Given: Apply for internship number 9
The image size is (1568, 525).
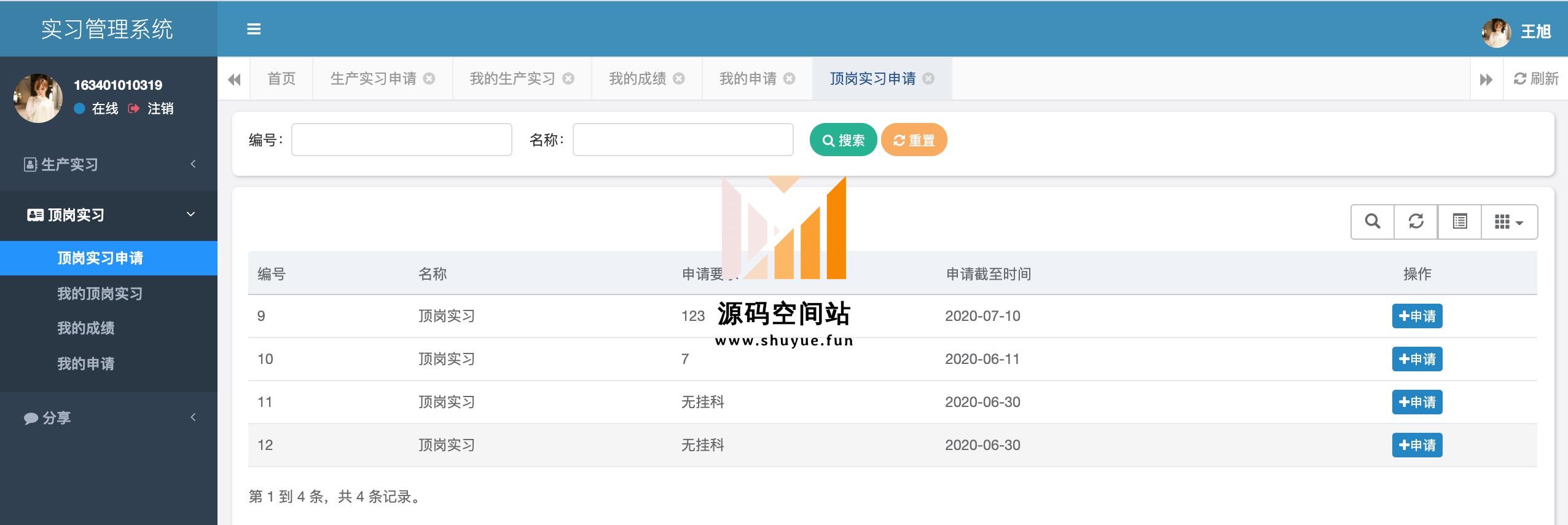Looking at the screenshot, I should 1417,316.
